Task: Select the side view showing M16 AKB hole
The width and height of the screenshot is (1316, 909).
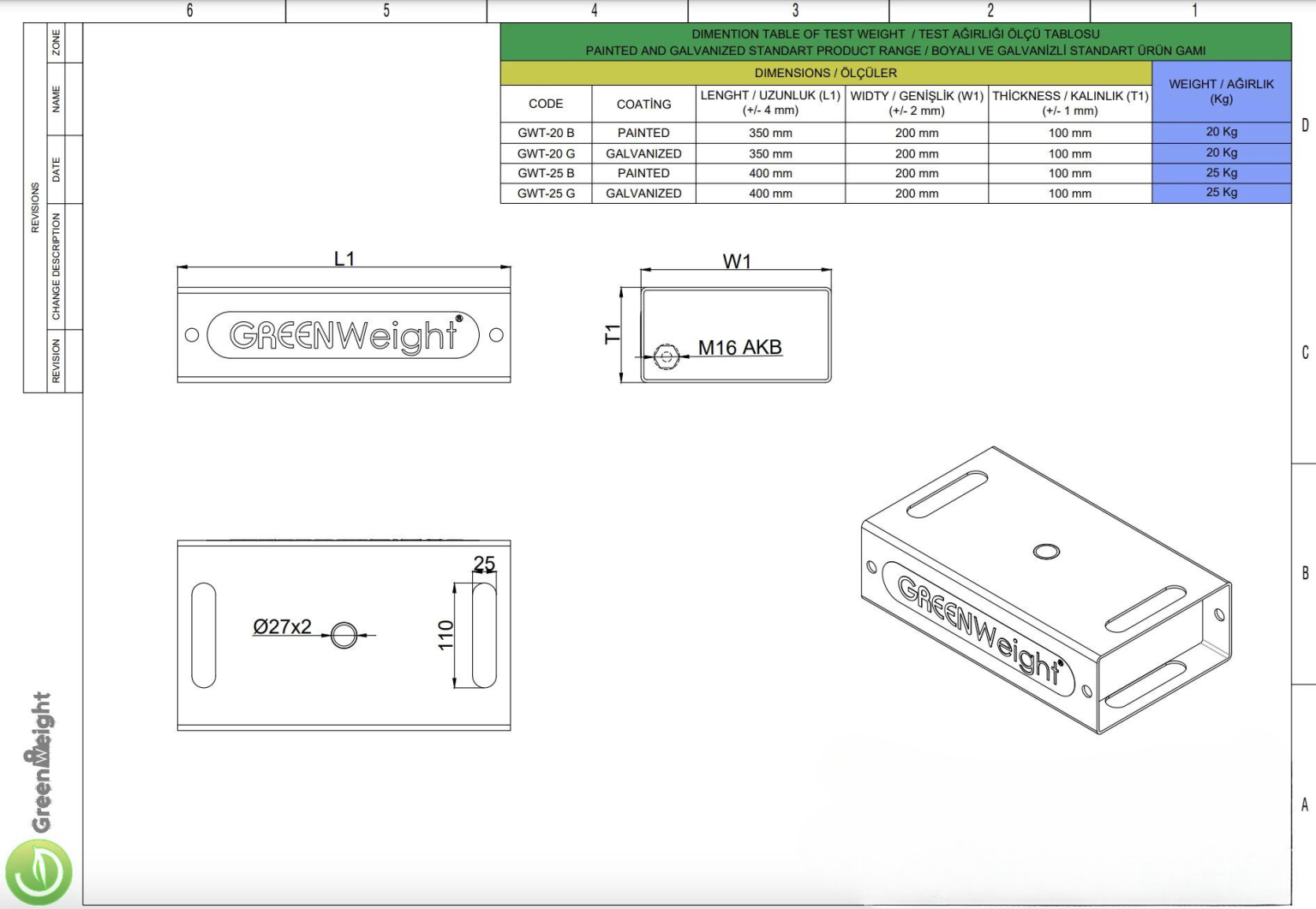Action: (735, 334)
